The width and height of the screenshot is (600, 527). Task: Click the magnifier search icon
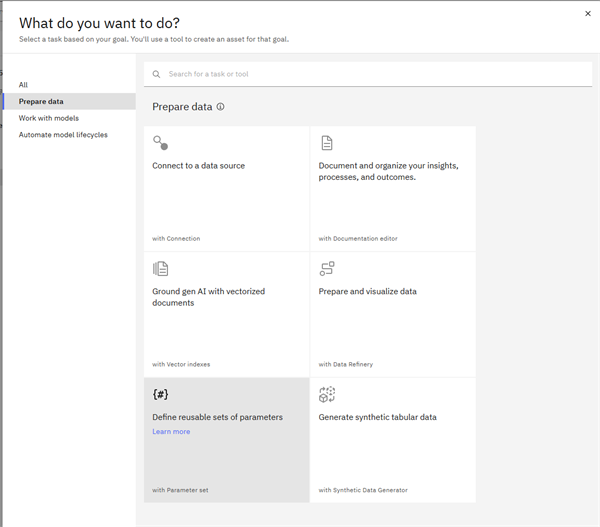coord(156,74)
